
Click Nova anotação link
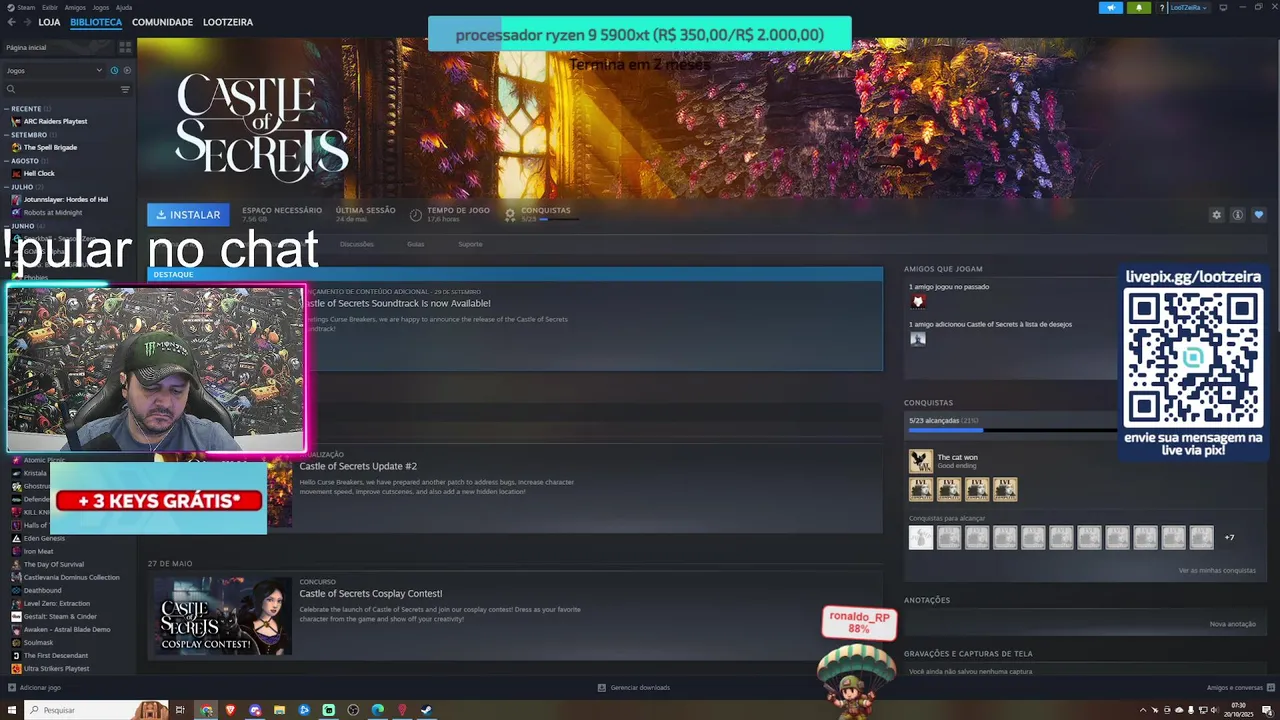tap(1232, 624)
